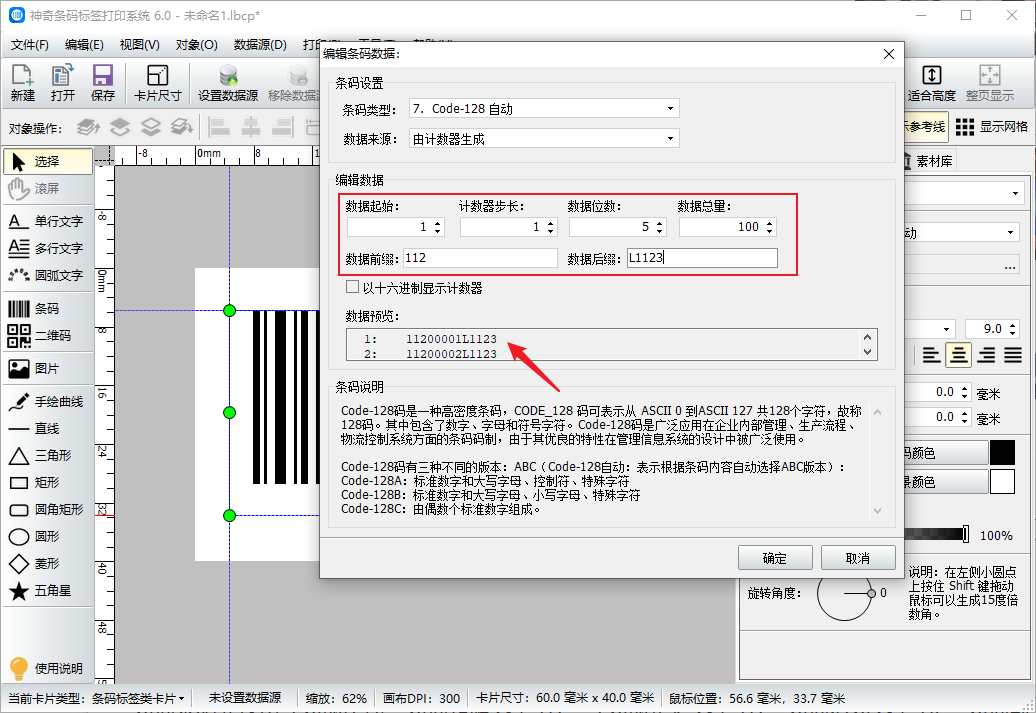Click the 数据前缀 input field
Image resolution: width=1036 pixels, height=713 pixels.
(x=480, y=258)
